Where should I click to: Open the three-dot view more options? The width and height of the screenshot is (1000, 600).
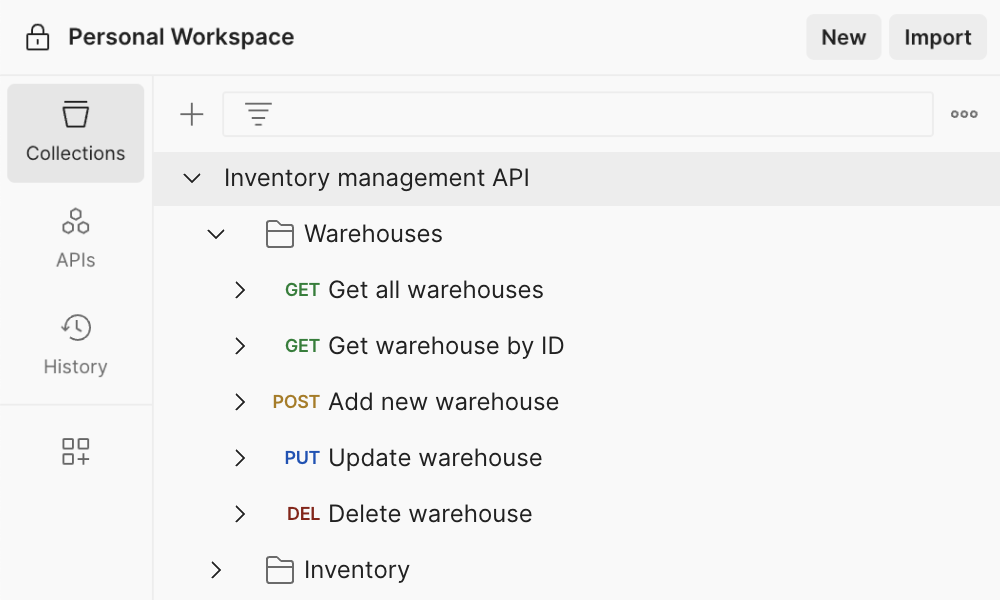(x=964, y=115)
